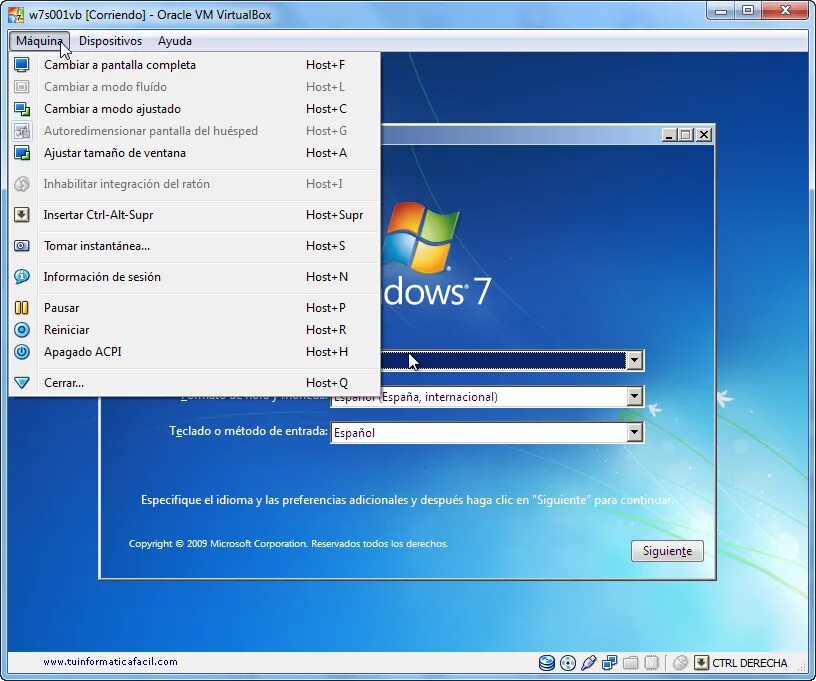This screenshot has height=681, width=816.
Task: Open the Máquina menu
Action: tap(39, 41)
